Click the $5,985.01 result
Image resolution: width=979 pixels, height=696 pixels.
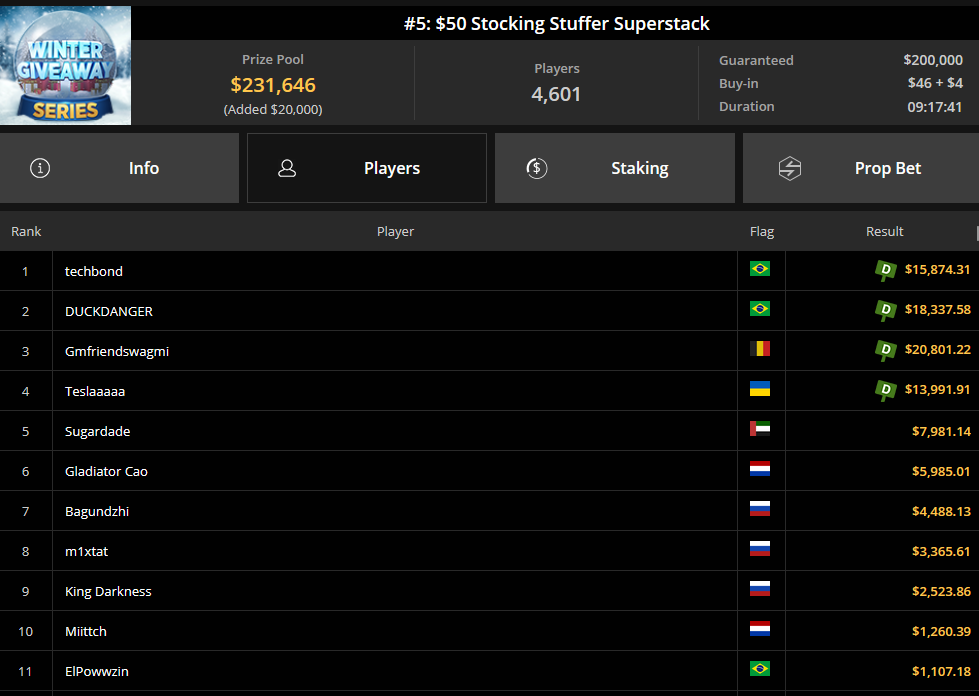coord(942,471)
